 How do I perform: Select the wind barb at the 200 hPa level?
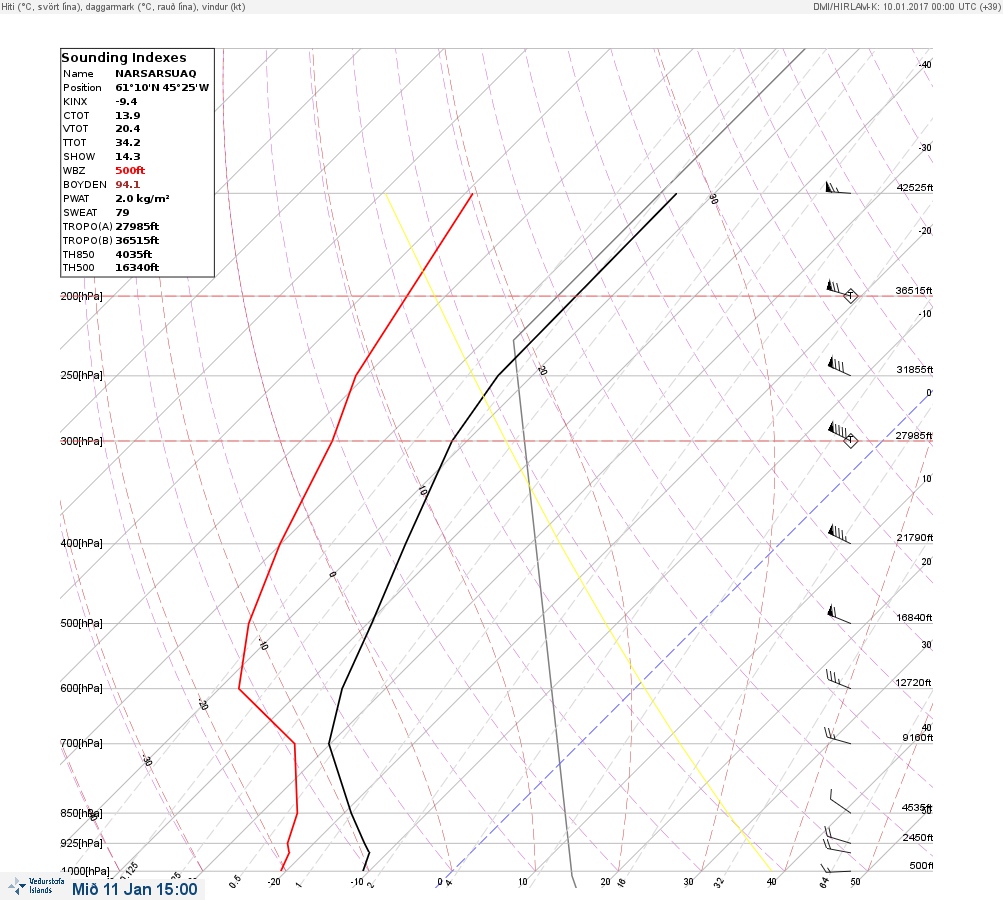[x=838, y=288]
